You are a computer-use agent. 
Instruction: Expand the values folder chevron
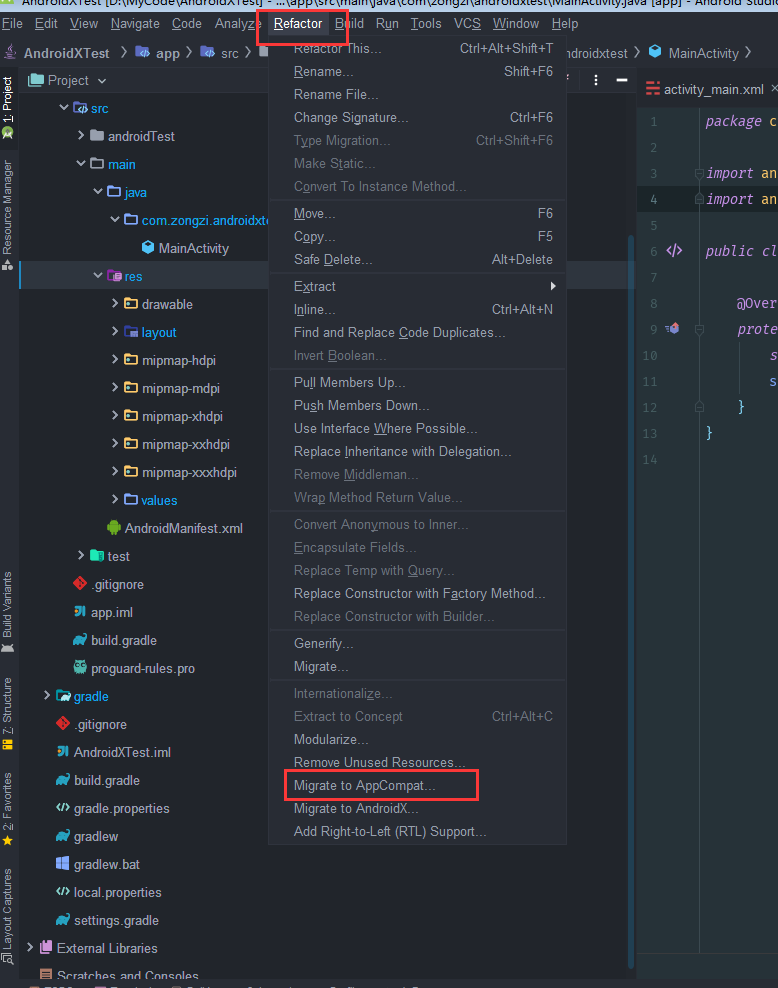tap(115, 500)
